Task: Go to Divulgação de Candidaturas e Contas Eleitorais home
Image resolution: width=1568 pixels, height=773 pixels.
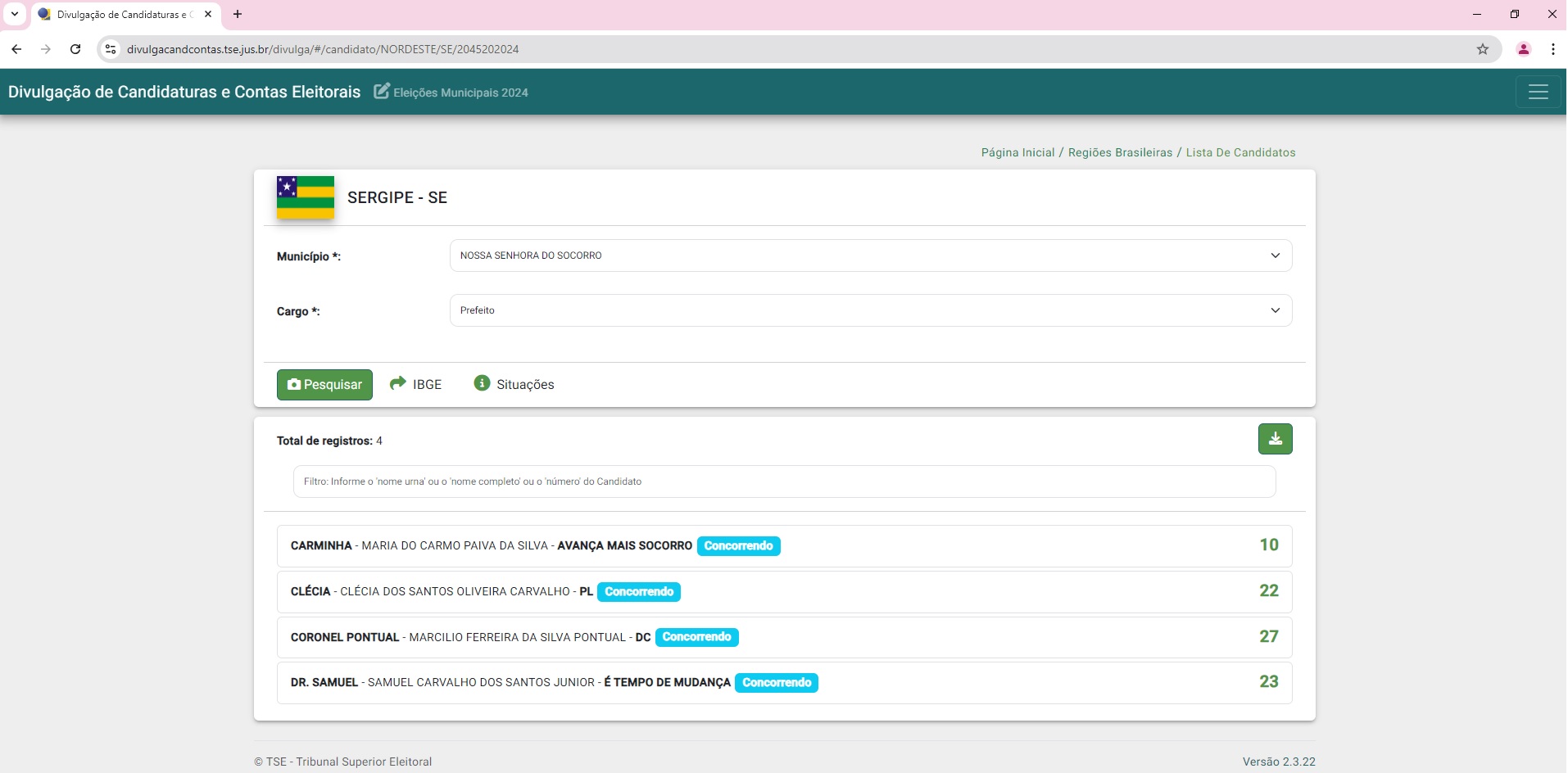Action: tap(184, 92)
